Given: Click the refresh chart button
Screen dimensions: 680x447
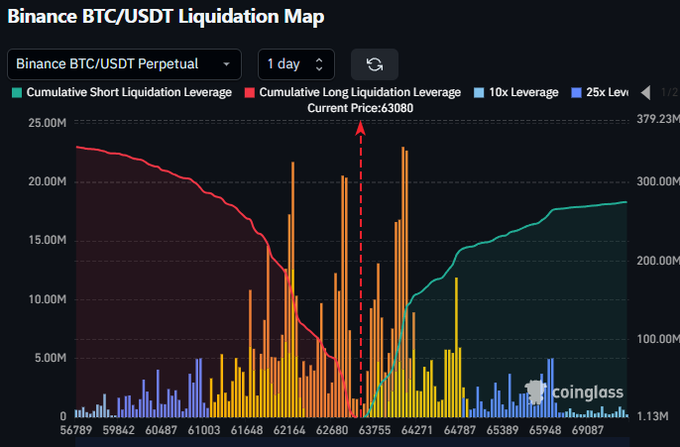Looking at the screenshot, I should 375,64.
